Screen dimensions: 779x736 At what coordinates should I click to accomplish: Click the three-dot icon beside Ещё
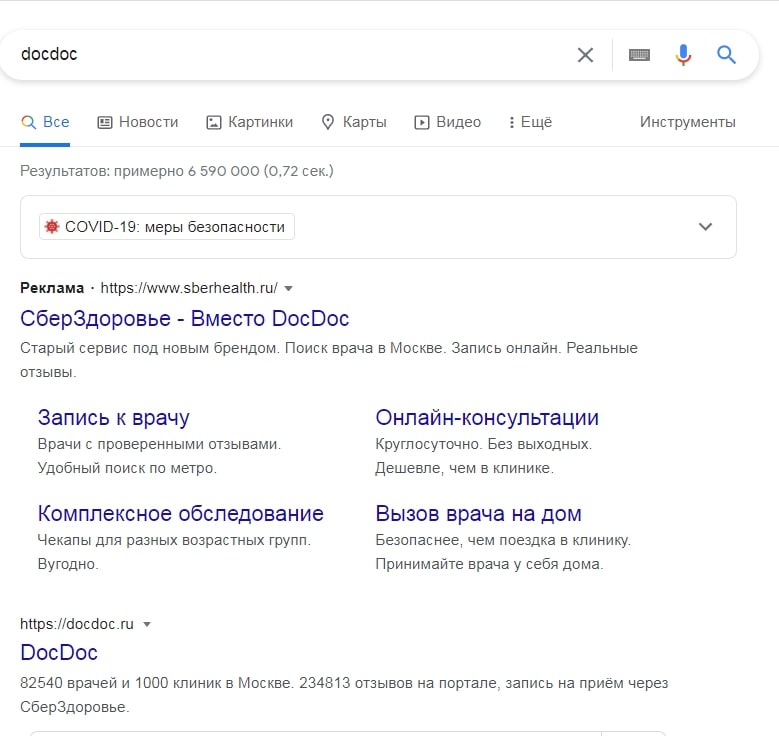512,122
